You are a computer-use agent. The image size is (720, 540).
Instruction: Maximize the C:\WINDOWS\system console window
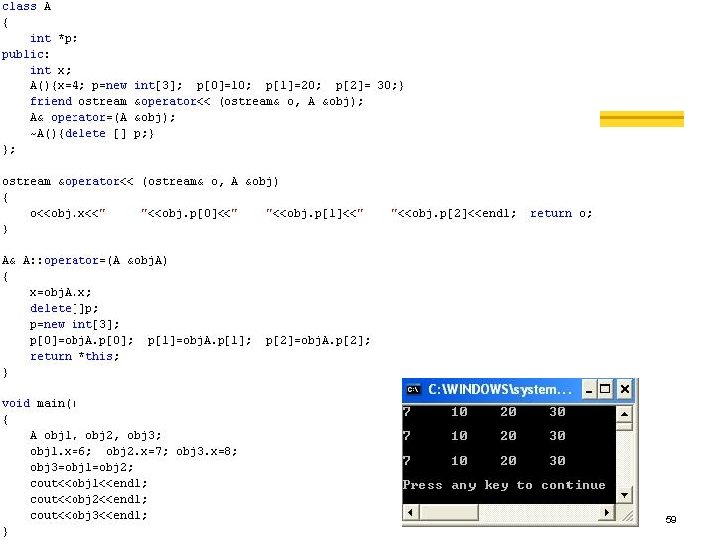pos(605,390)
